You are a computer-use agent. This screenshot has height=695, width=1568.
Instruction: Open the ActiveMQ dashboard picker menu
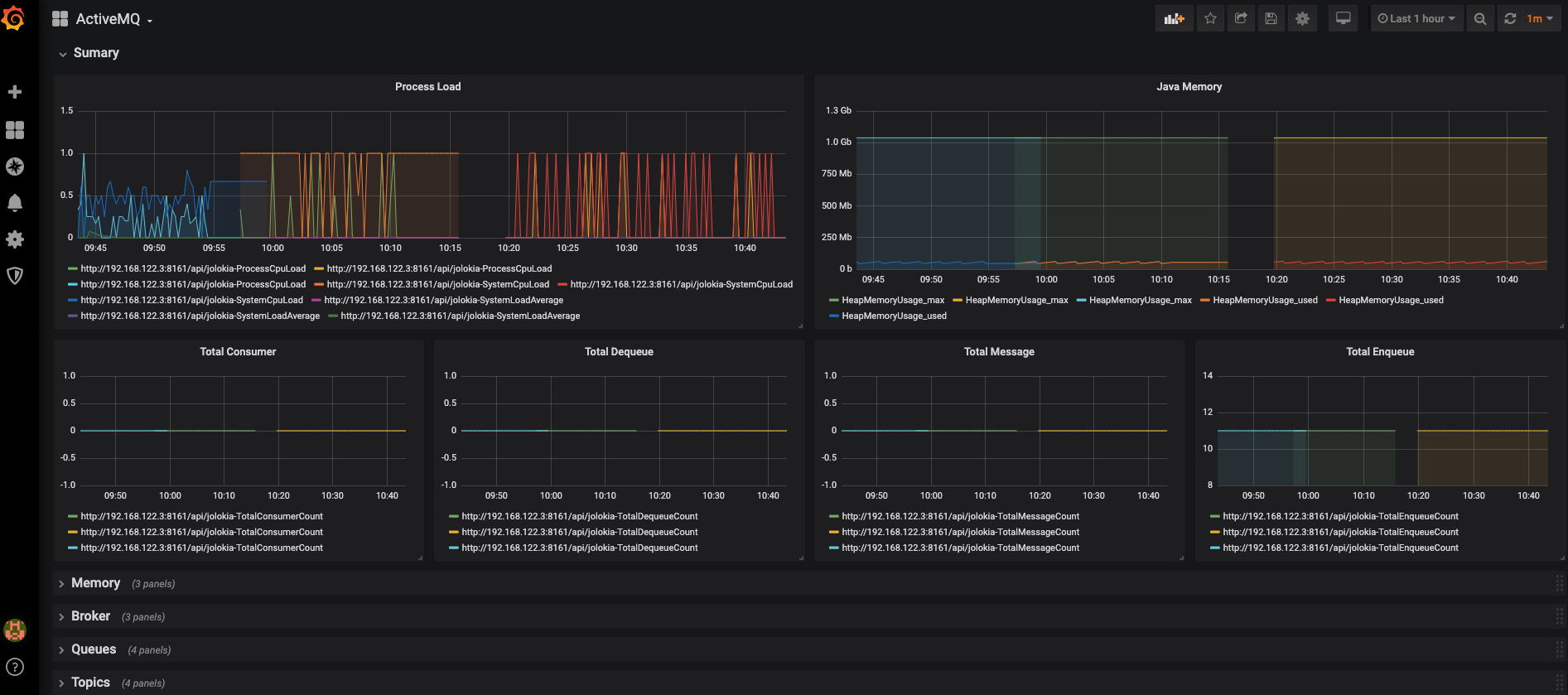[108, 19]
